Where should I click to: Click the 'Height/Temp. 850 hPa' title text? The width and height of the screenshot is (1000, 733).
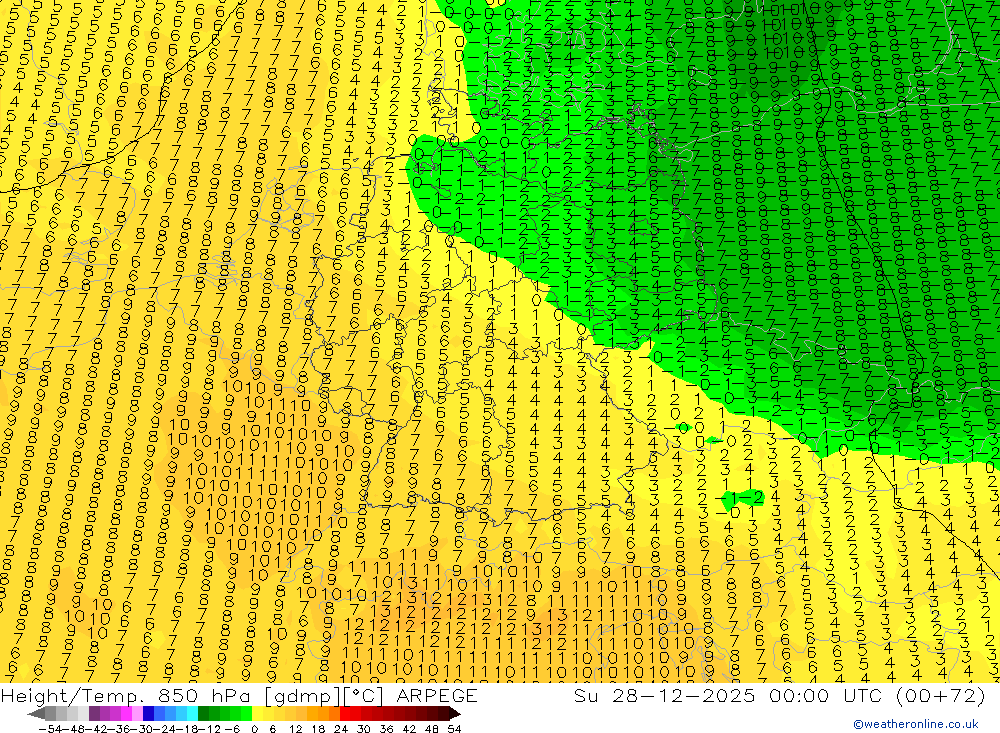[125, 696]
